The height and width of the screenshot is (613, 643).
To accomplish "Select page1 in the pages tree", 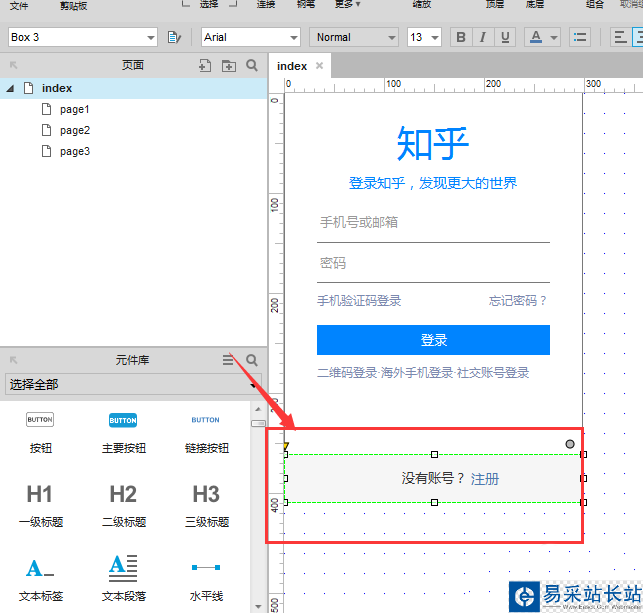I will [74, 109].
